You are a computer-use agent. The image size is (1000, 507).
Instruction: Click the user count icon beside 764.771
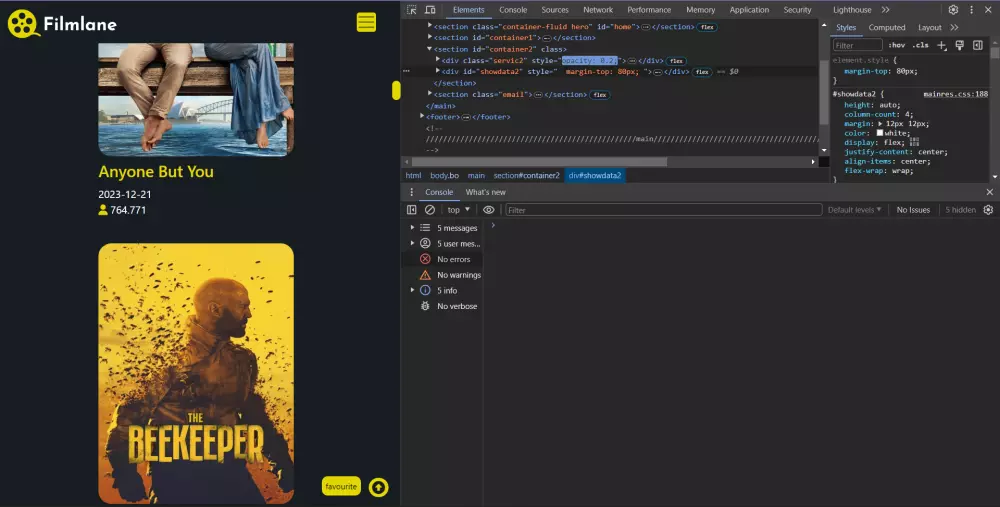coord(103,210)
